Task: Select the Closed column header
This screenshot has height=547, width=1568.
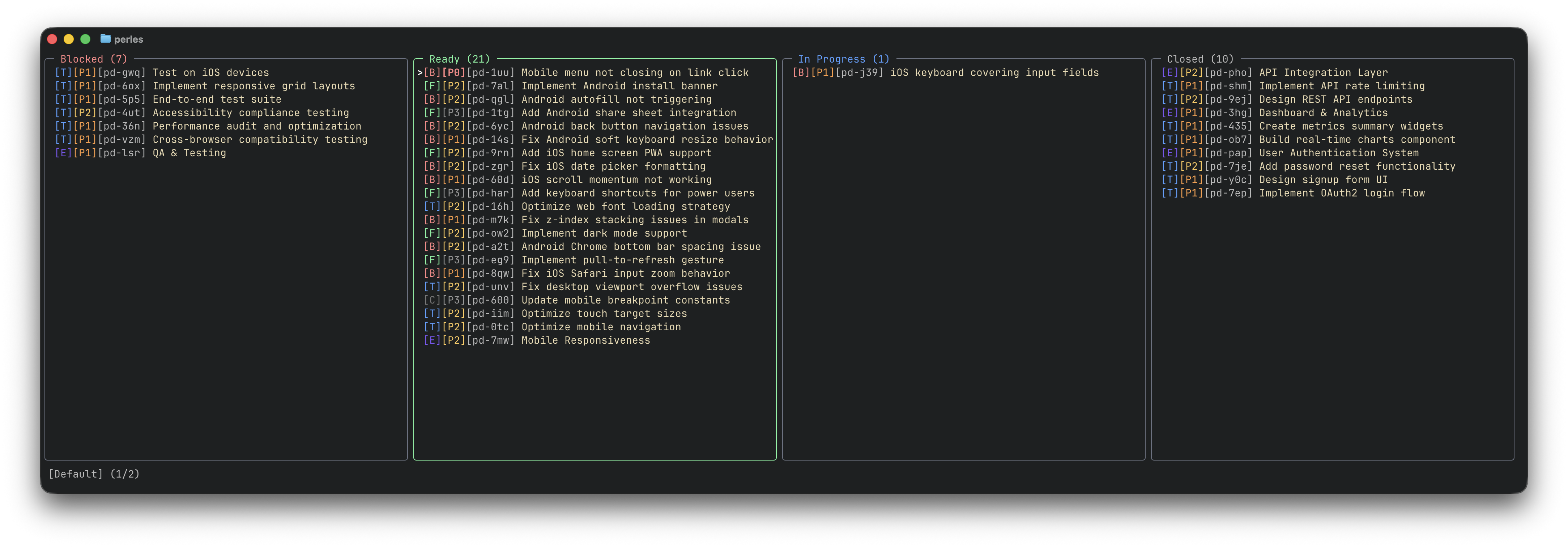Action: point(1200,59)
